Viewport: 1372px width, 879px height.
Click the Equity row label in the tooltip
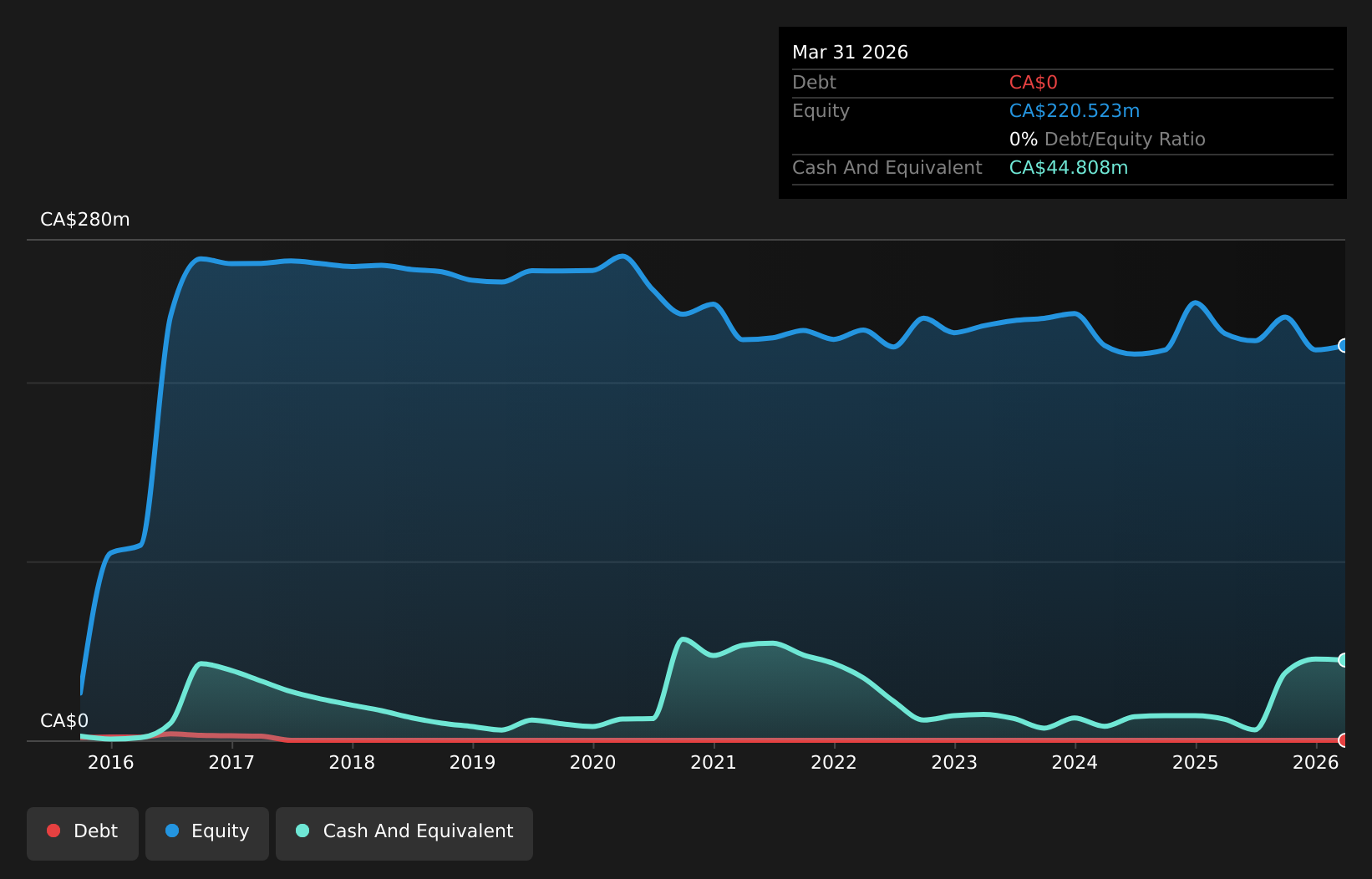[x=821, y=111]
